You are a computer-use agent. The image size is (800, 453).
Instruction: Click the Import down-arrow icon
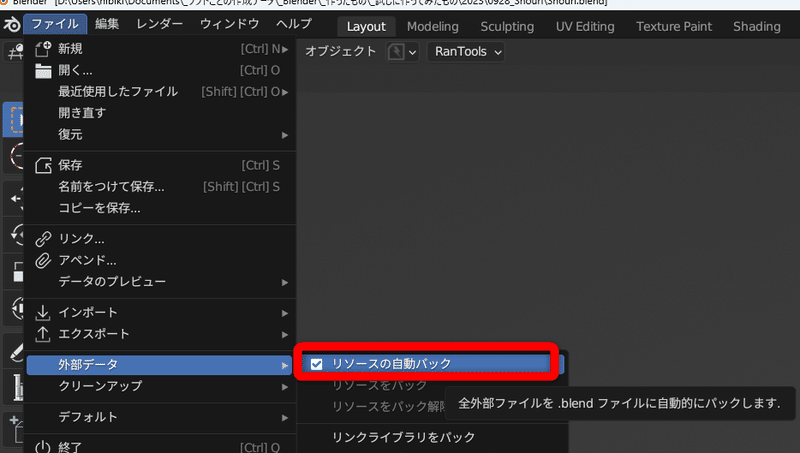click(x=43, y=312)
